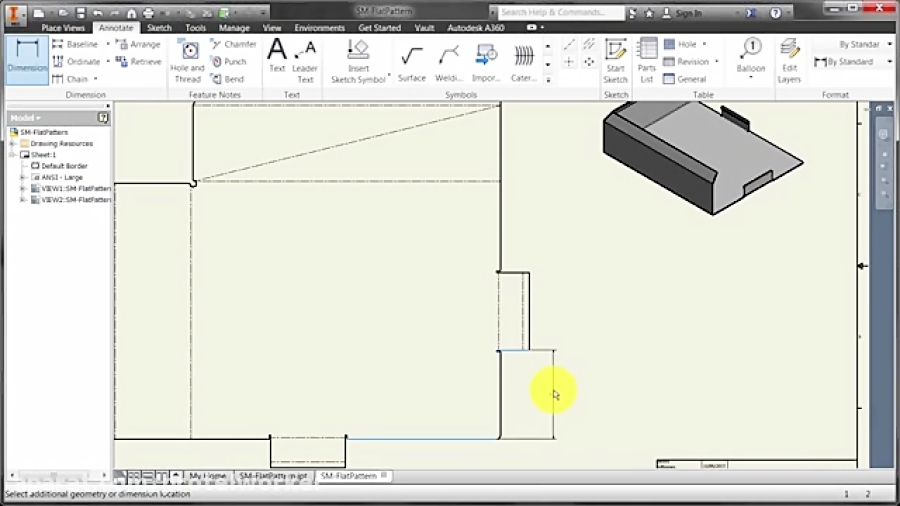Viewport: 900px width, 506px height.
Task: Click the save icon in quick access toolbar
Action: 80,13
